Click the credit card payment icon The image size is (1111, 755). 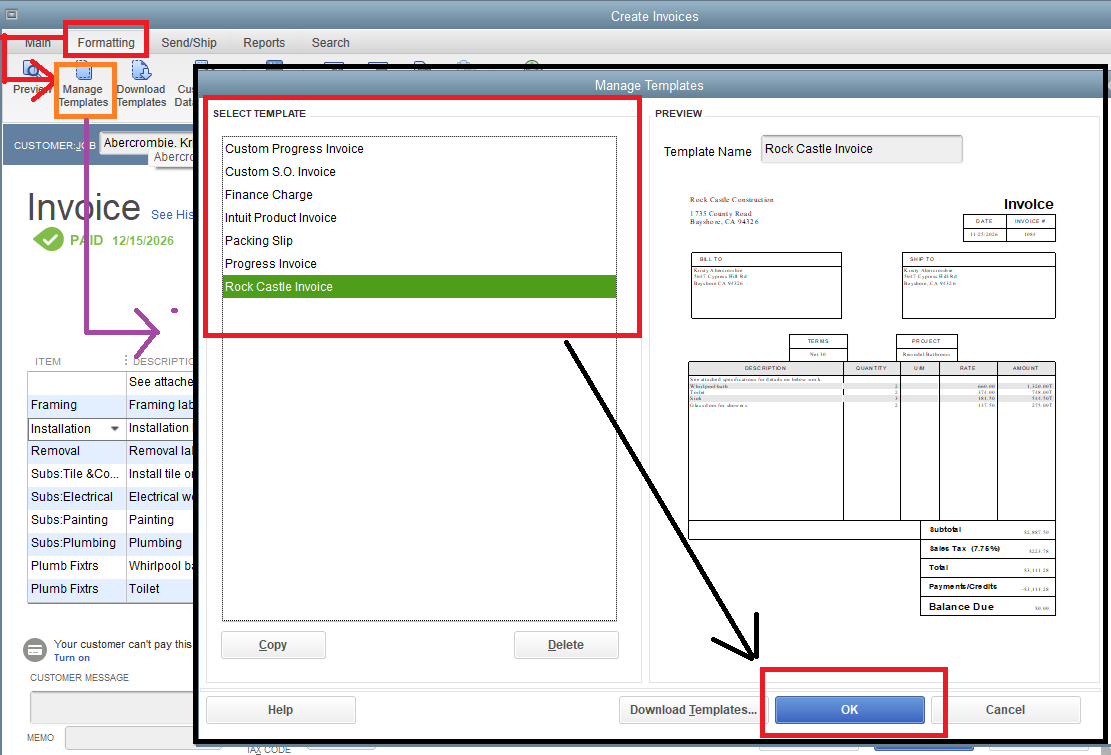(x=35, y=649)
